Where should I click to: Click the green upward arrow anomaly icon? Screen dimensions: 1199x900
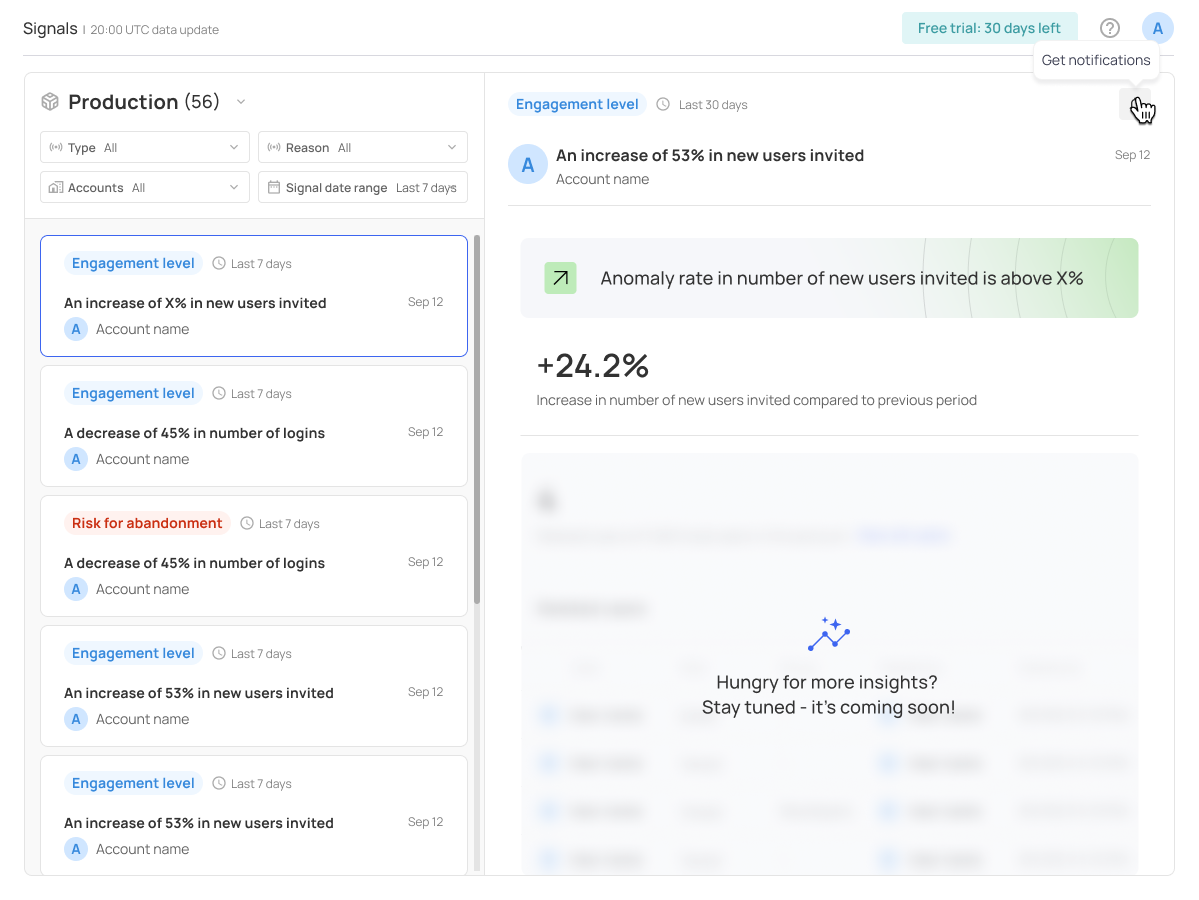560,278
